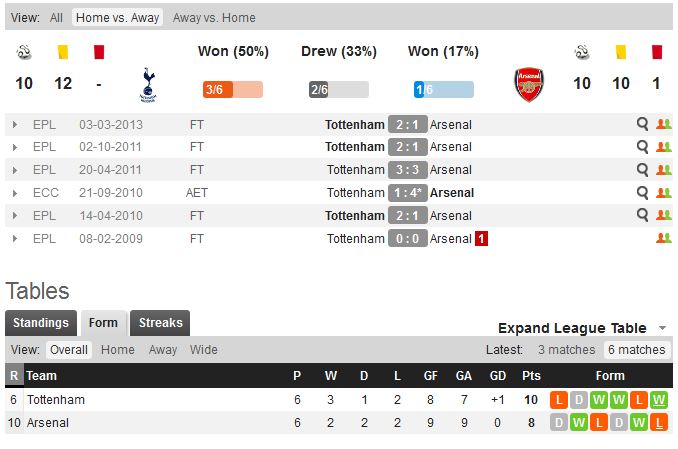This screenshot has height=449, width=678.
Task: Expand the 21-09-2010 ECC match row
Action: (x=15, y=193)
